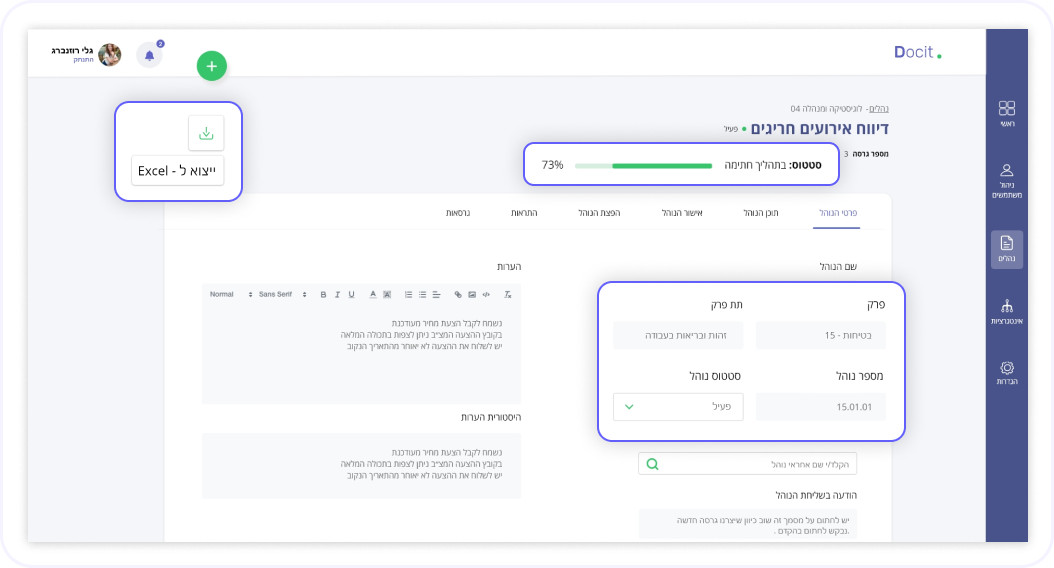1054x568 pixels.
Task: Click the procedure owner search field
Action: point(747,464)
